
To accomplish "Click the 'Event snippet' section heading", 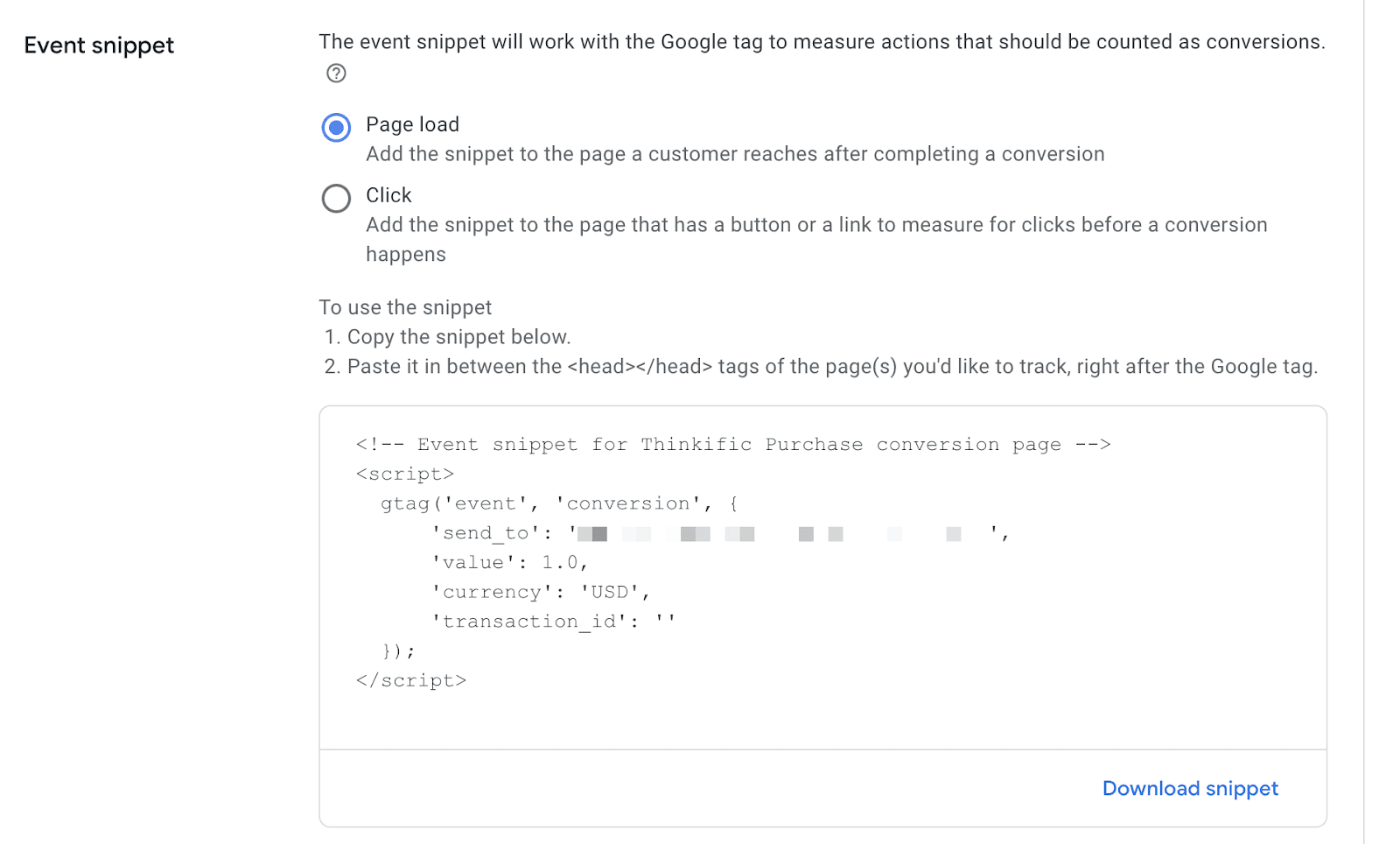I will (99, 46).
